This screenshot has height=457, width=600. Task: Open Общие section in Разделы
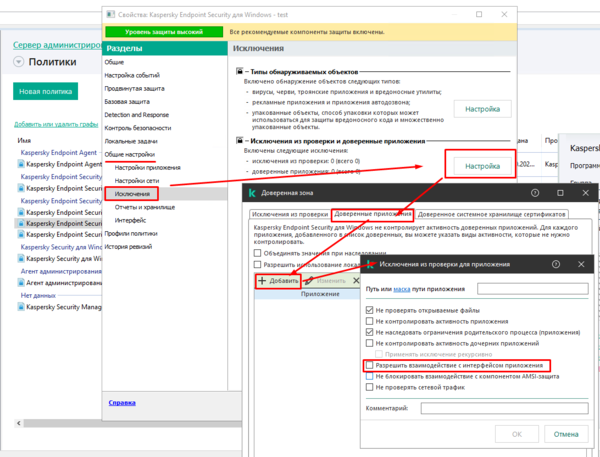click(x=114, y=62)
